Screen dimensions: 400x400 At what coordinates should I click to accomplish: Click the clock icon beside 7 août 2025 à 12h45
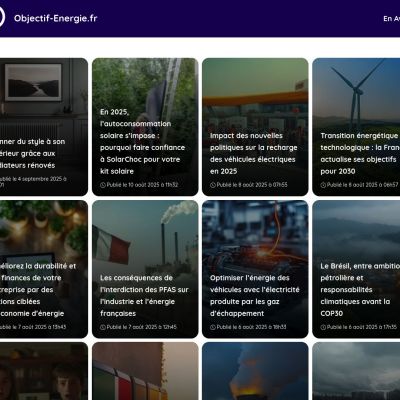[x=103, y=327]
